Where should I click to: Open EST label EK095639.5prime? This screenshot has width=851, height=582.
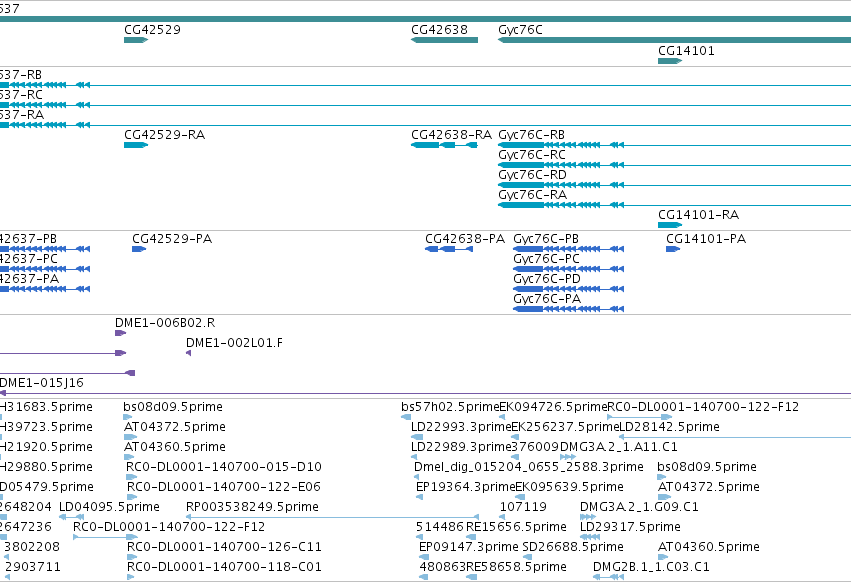tap(569, 488)
